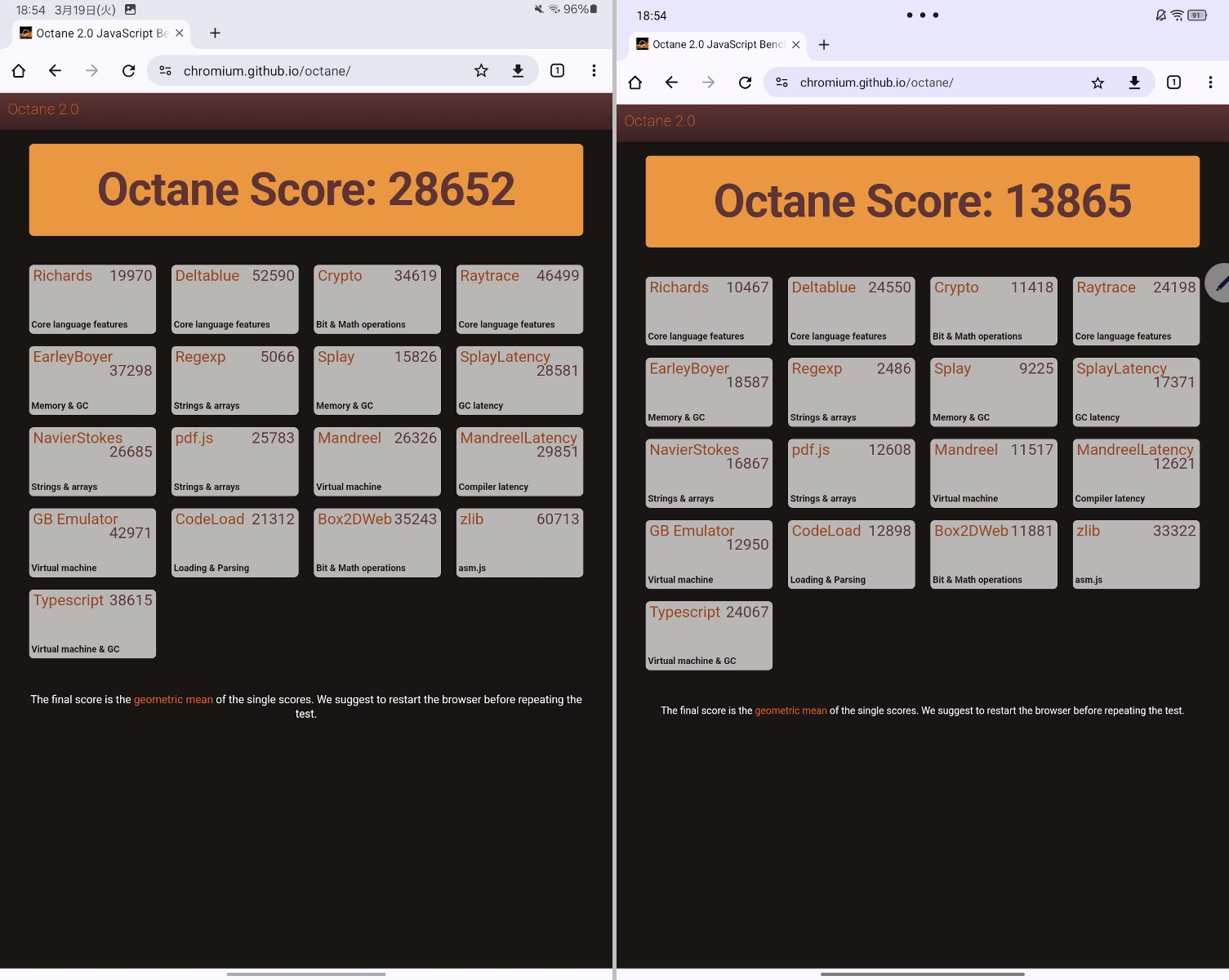This screenshot has width=1229, height=980.
Task: Open the tab switcher showing 1 tab, right browser
Action: 1173,82
